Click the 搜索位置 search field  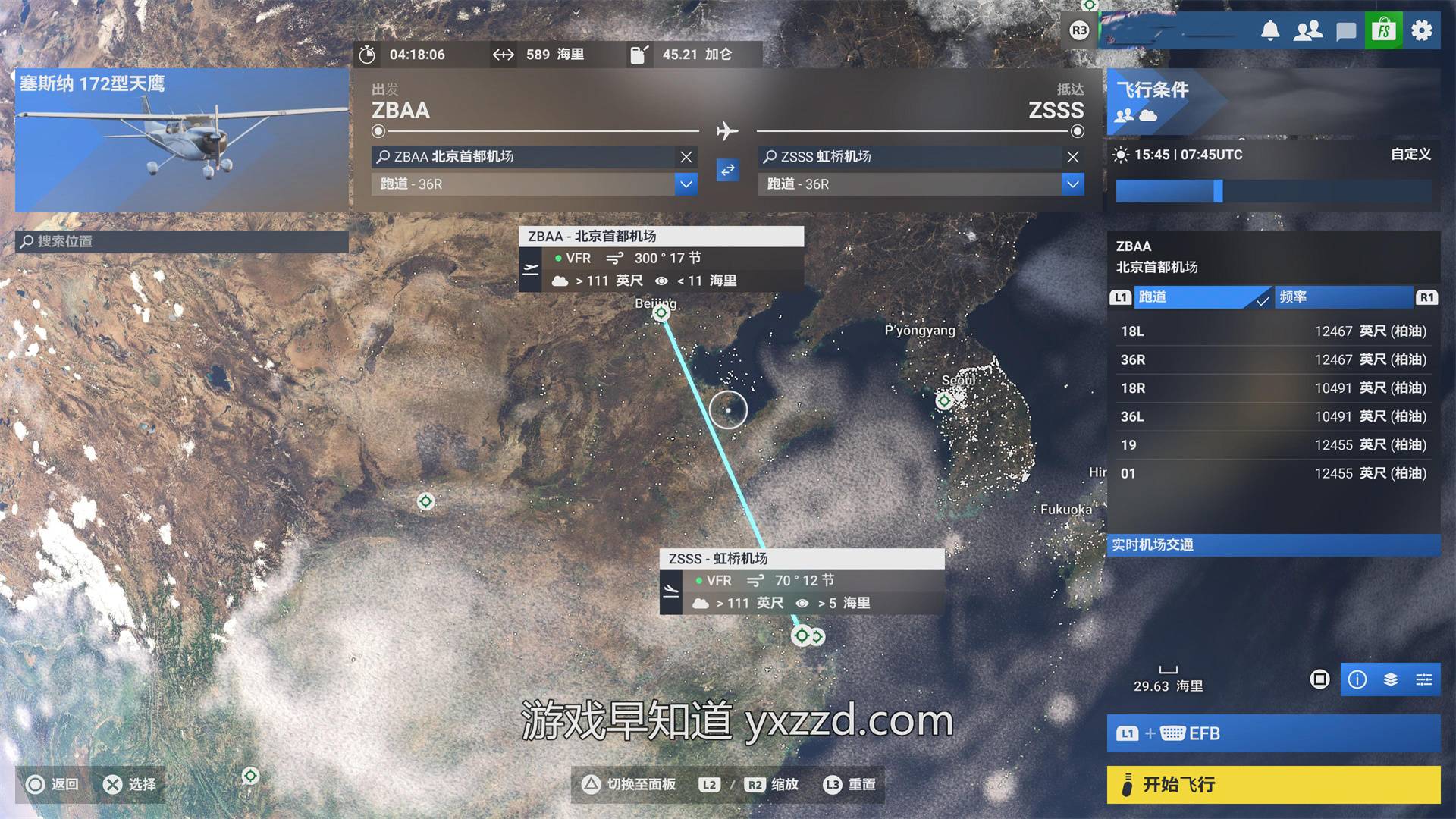pos(182,241)
